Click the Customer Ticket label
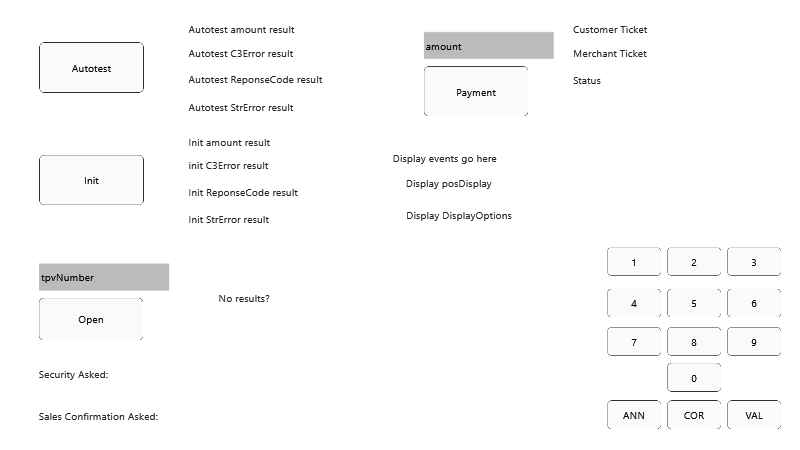 [610, 30]
